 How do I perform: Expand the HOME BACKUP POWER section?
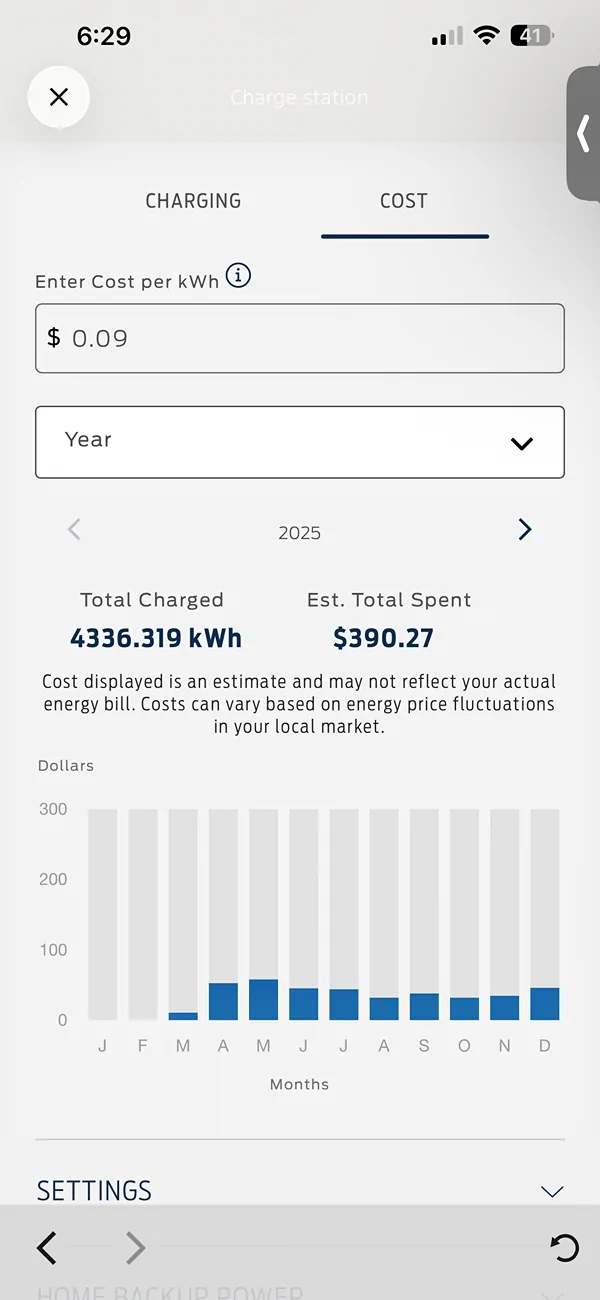click(300, 1288)
